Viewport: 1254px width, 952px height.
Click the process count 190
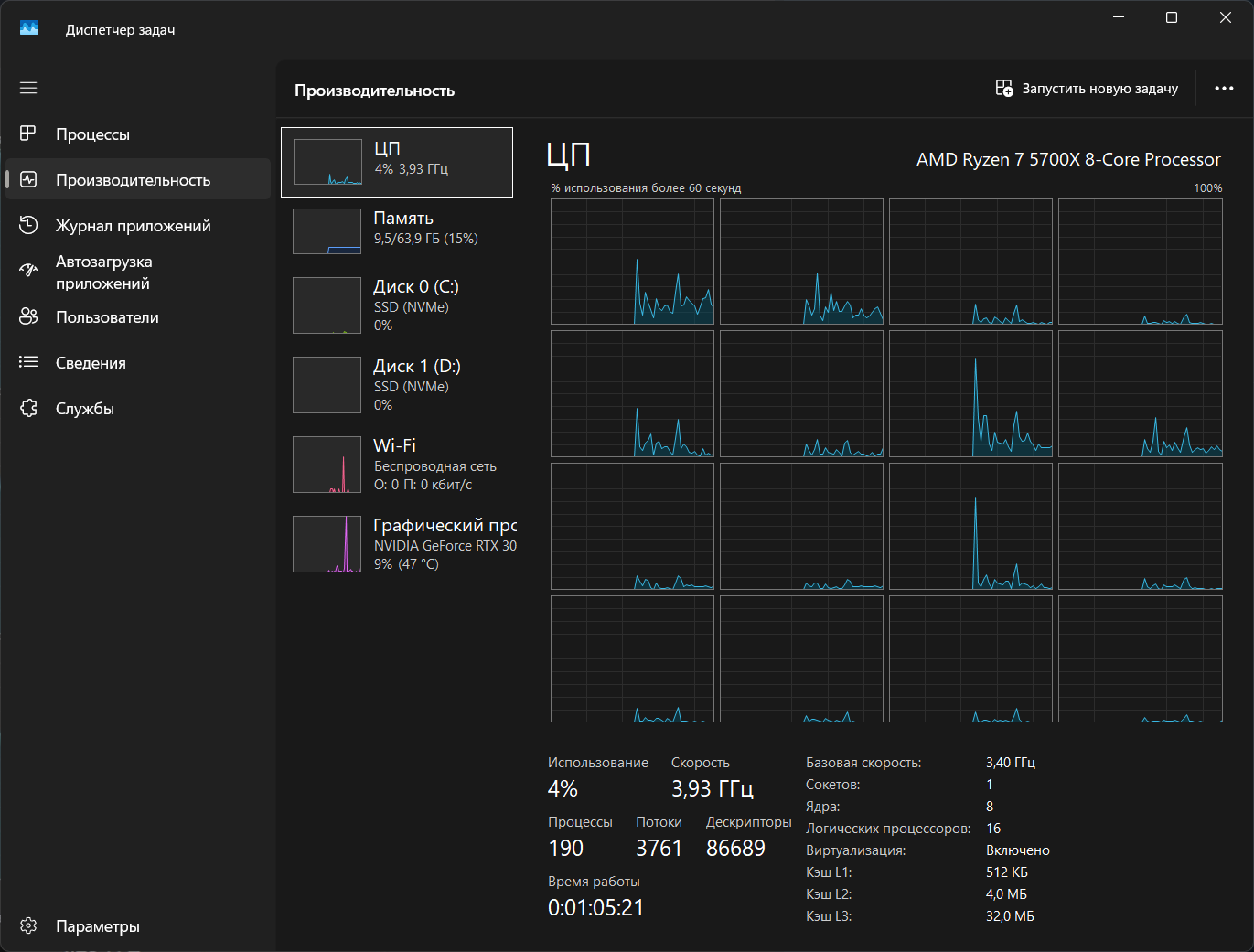tap(565, 848)
